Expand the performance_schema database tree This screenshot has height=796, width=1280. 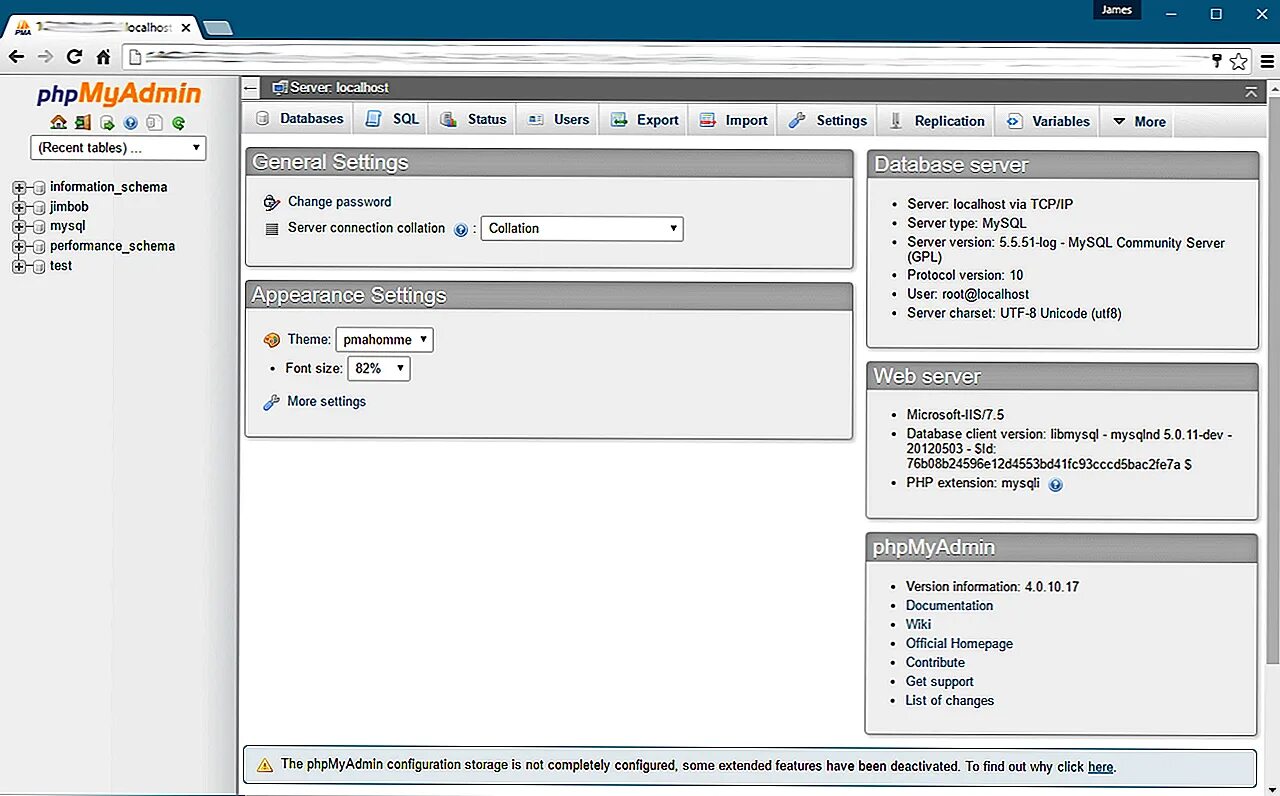click(x=18, y=246)
